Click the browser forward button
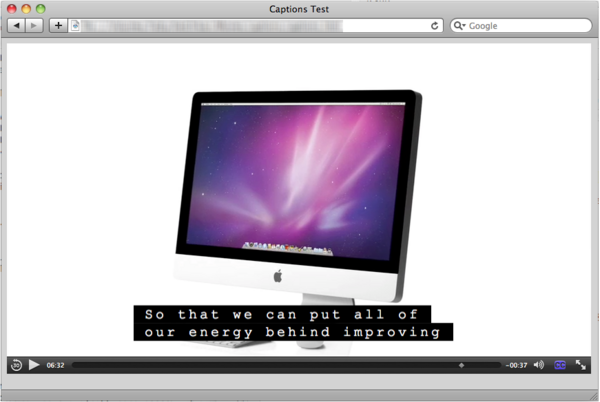The height and width of the screenshot is (402, 600). click(x=35, y=25)
